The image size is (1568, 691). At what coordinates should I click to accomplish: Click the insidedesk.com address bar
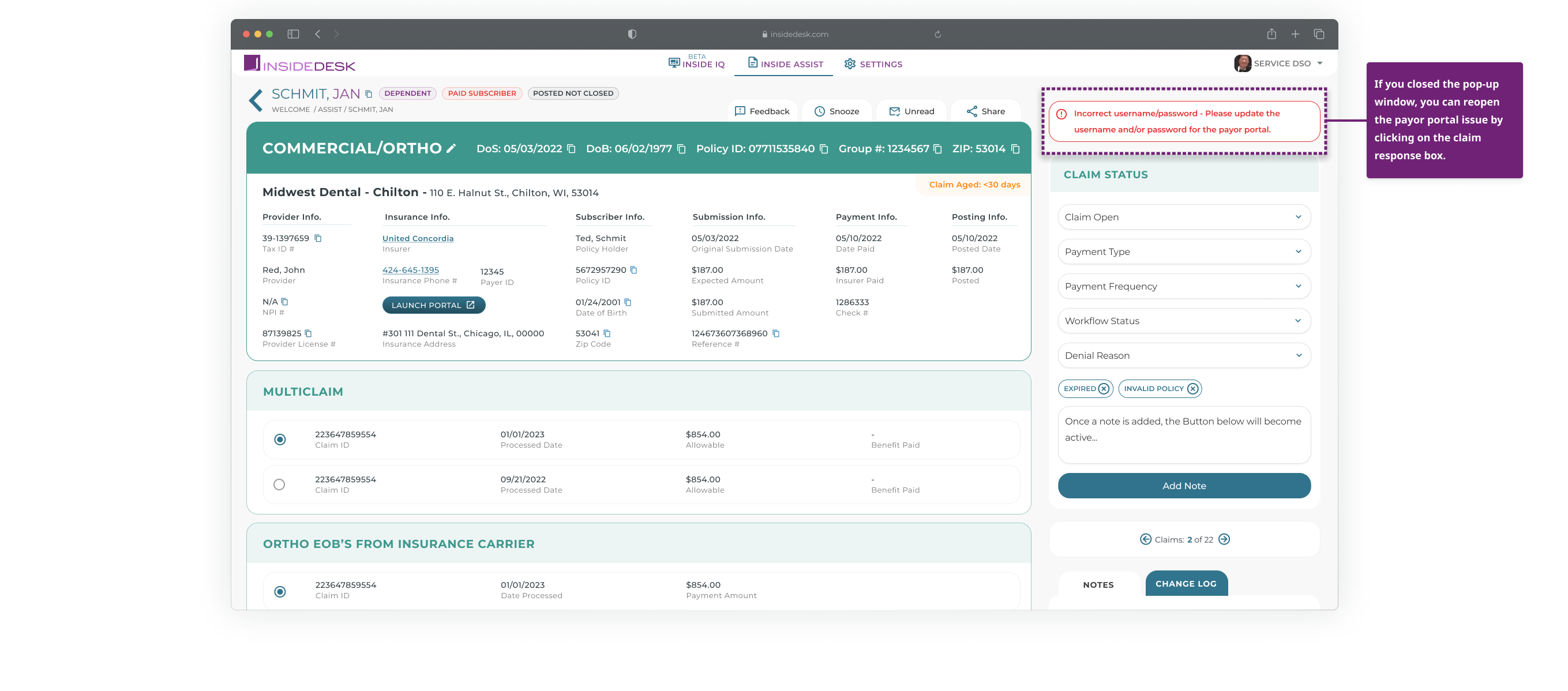click(x=794, y=34)
